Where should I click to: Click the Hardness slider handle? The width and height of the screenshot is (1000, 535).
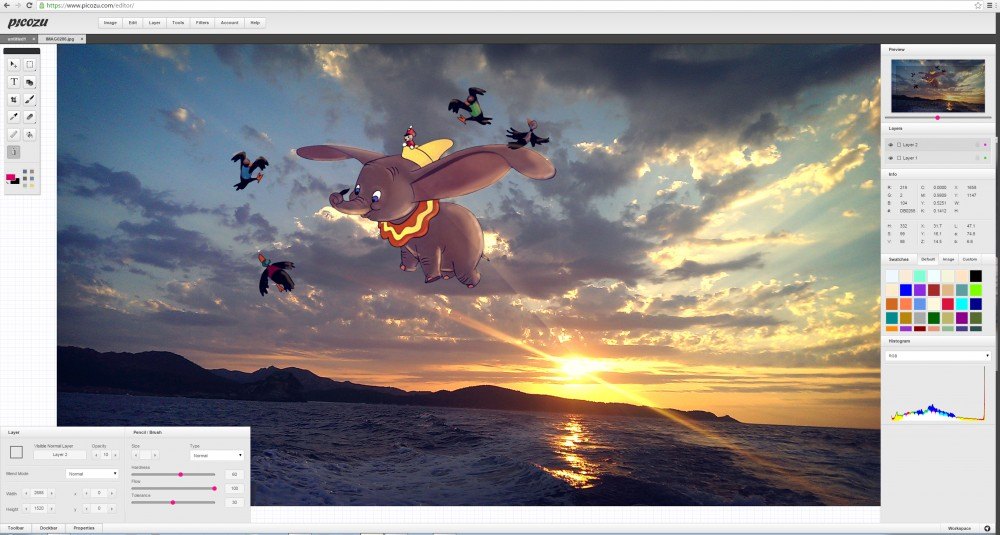point(180,474)
